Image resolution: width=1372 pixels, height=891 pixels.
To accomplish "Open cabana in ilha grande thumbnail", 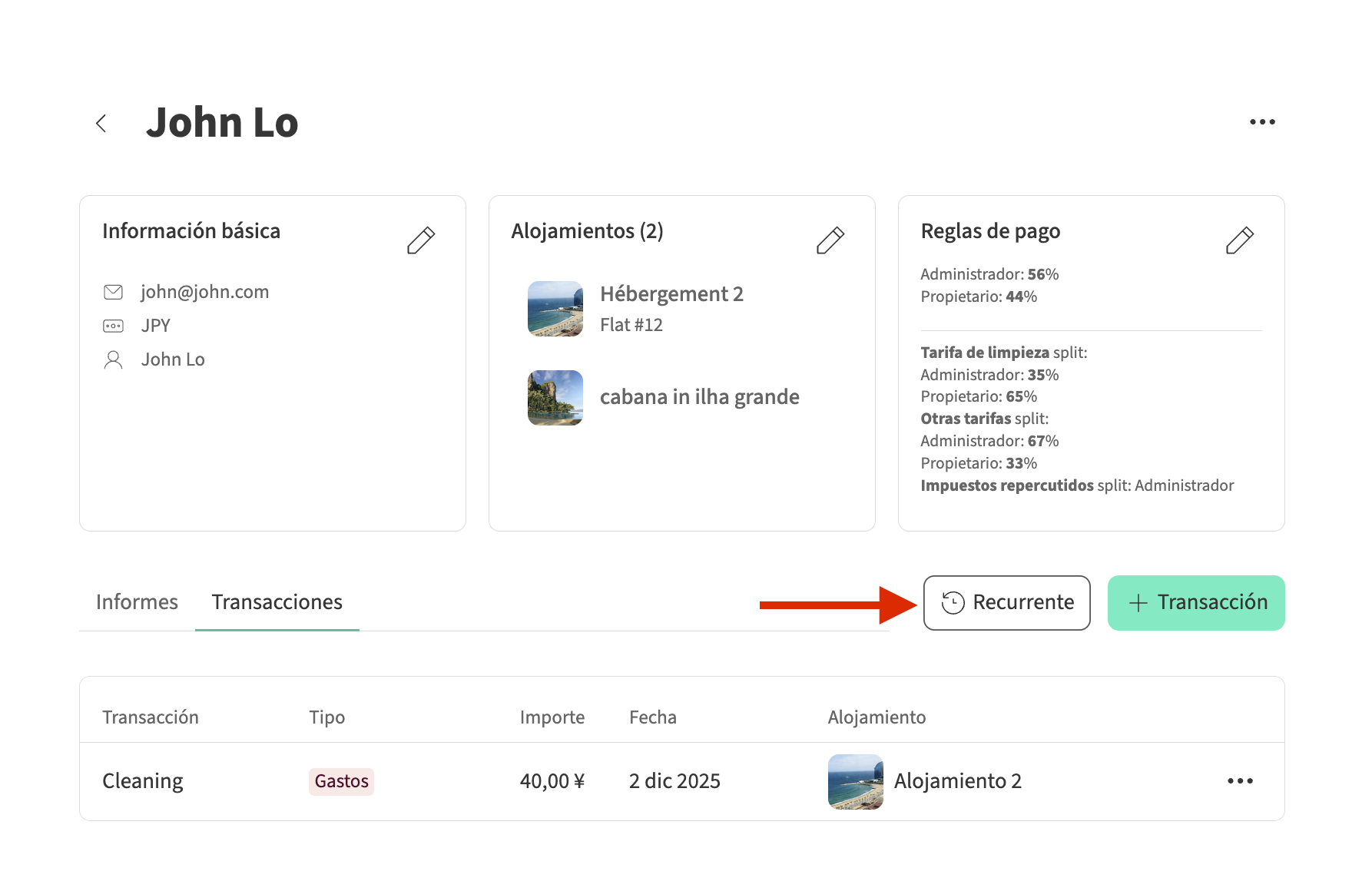I will pos(555,398).
